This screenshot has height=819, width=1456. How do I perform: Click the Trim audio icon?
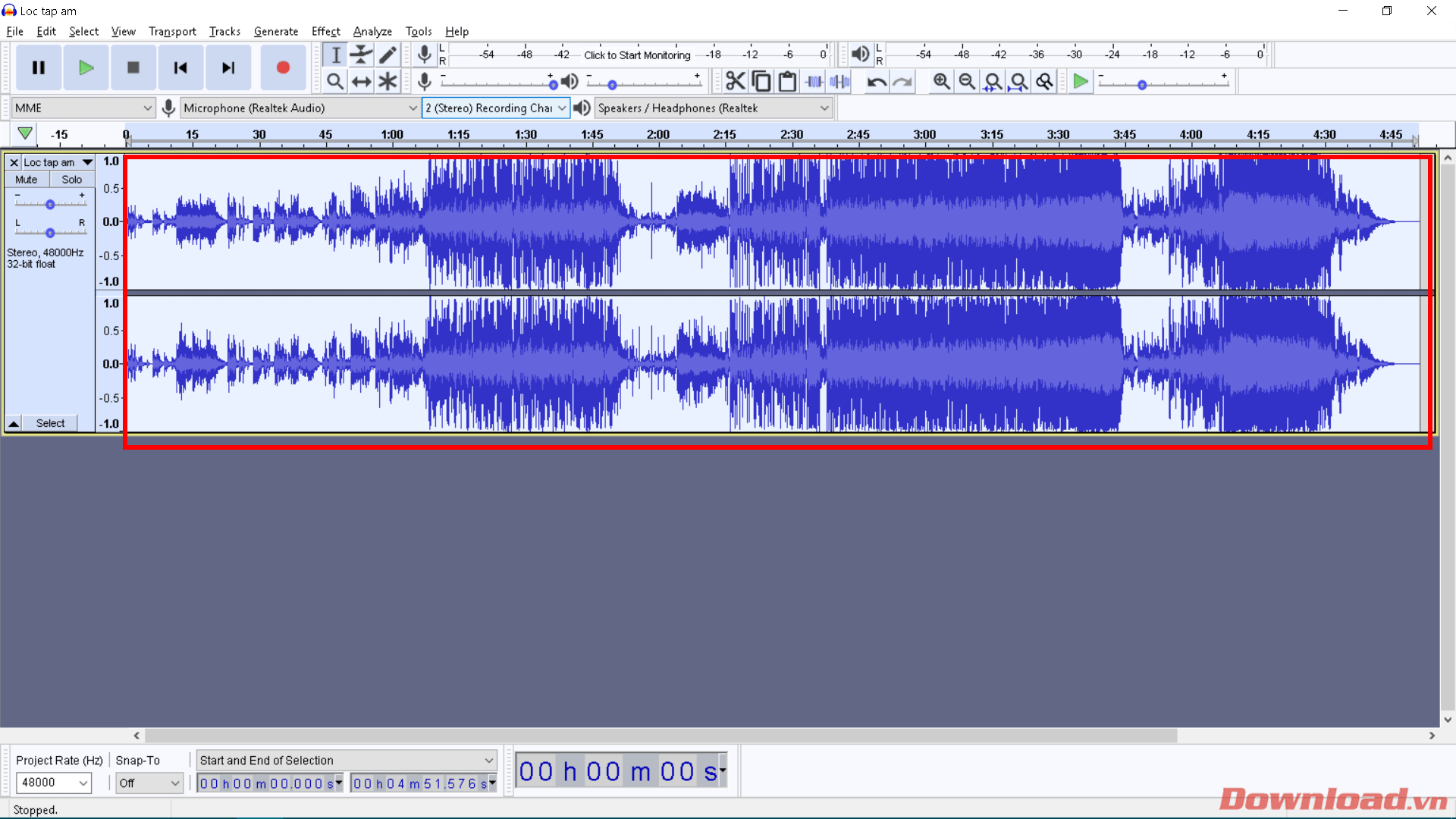(x=814, y=81)
